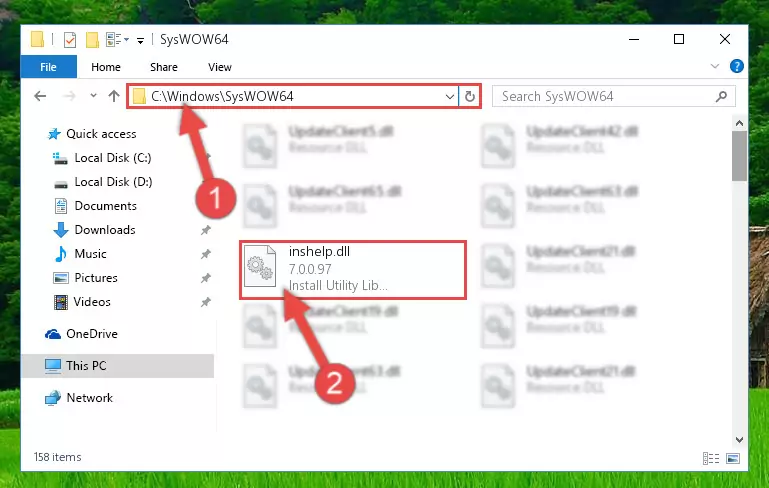Click the OneDrive cloud icon
The height and width of the screenshot is (488, 769).
point(53,334)
